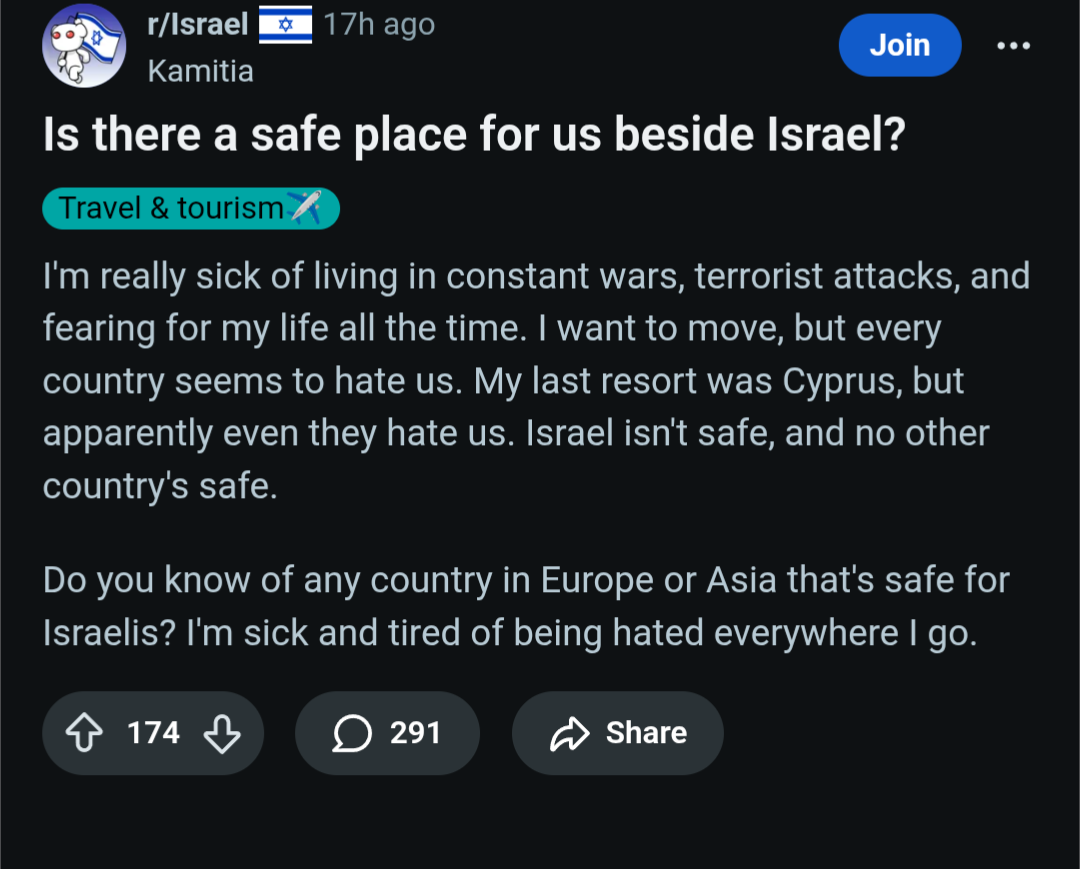
Task: Downvote the post with the down arrow
Action: (221, 734)
